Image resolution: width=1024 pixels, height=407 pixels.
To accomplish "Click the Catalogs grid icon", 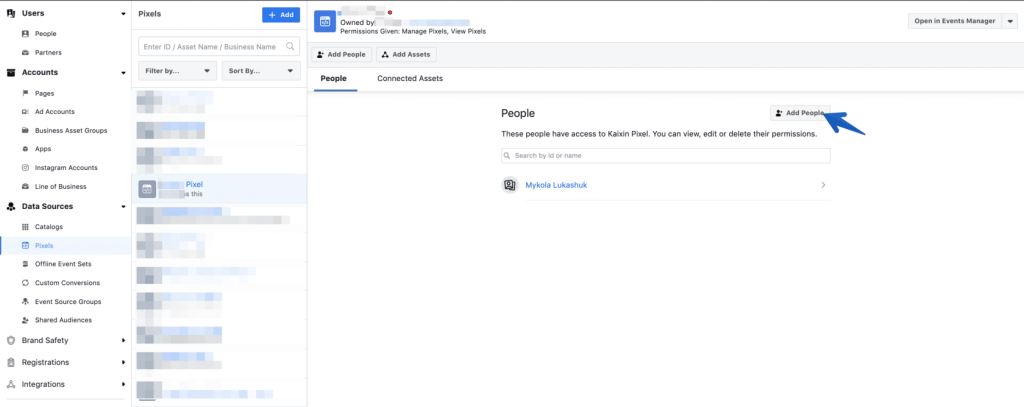I will pos(25,226).
